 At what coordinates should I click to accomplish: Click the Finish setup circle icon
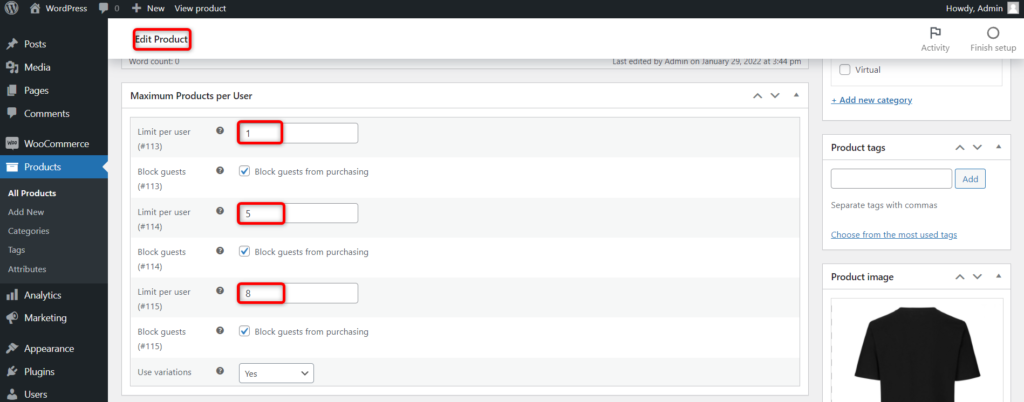click(992, 33)
